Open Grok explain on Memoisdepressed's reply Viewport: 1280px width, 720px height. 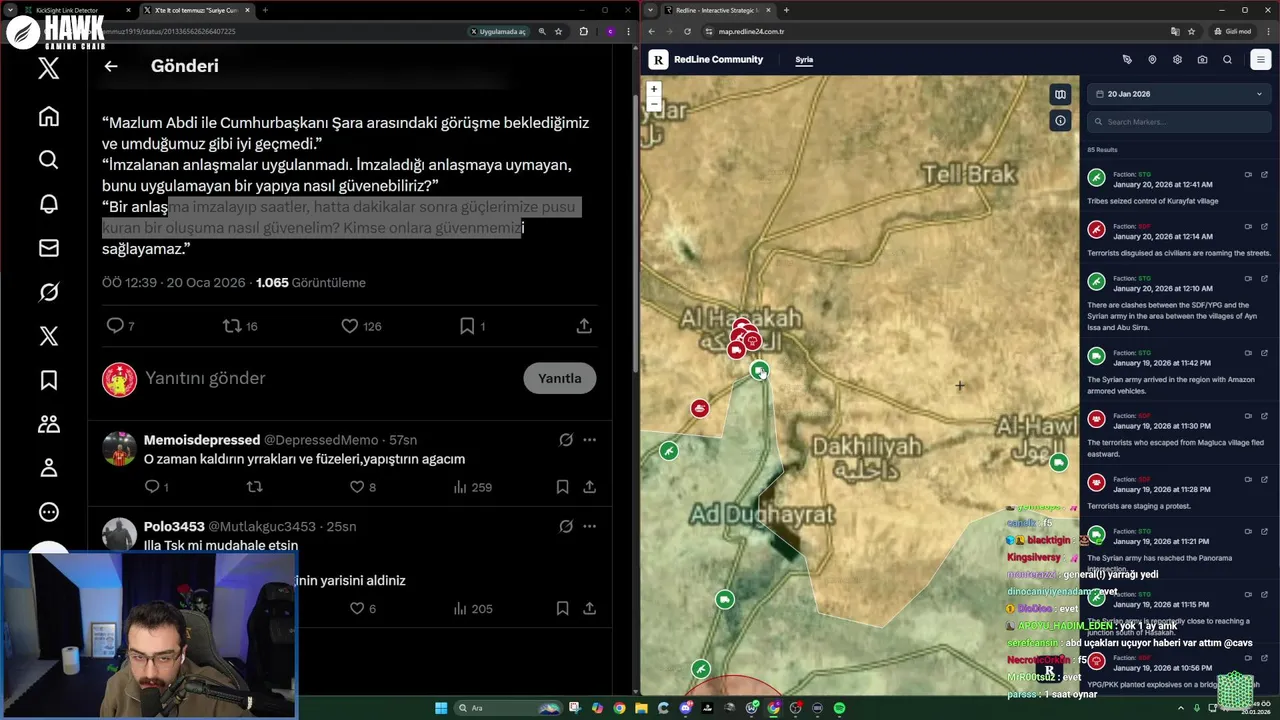pyautogui.click(x=565, y=440)
